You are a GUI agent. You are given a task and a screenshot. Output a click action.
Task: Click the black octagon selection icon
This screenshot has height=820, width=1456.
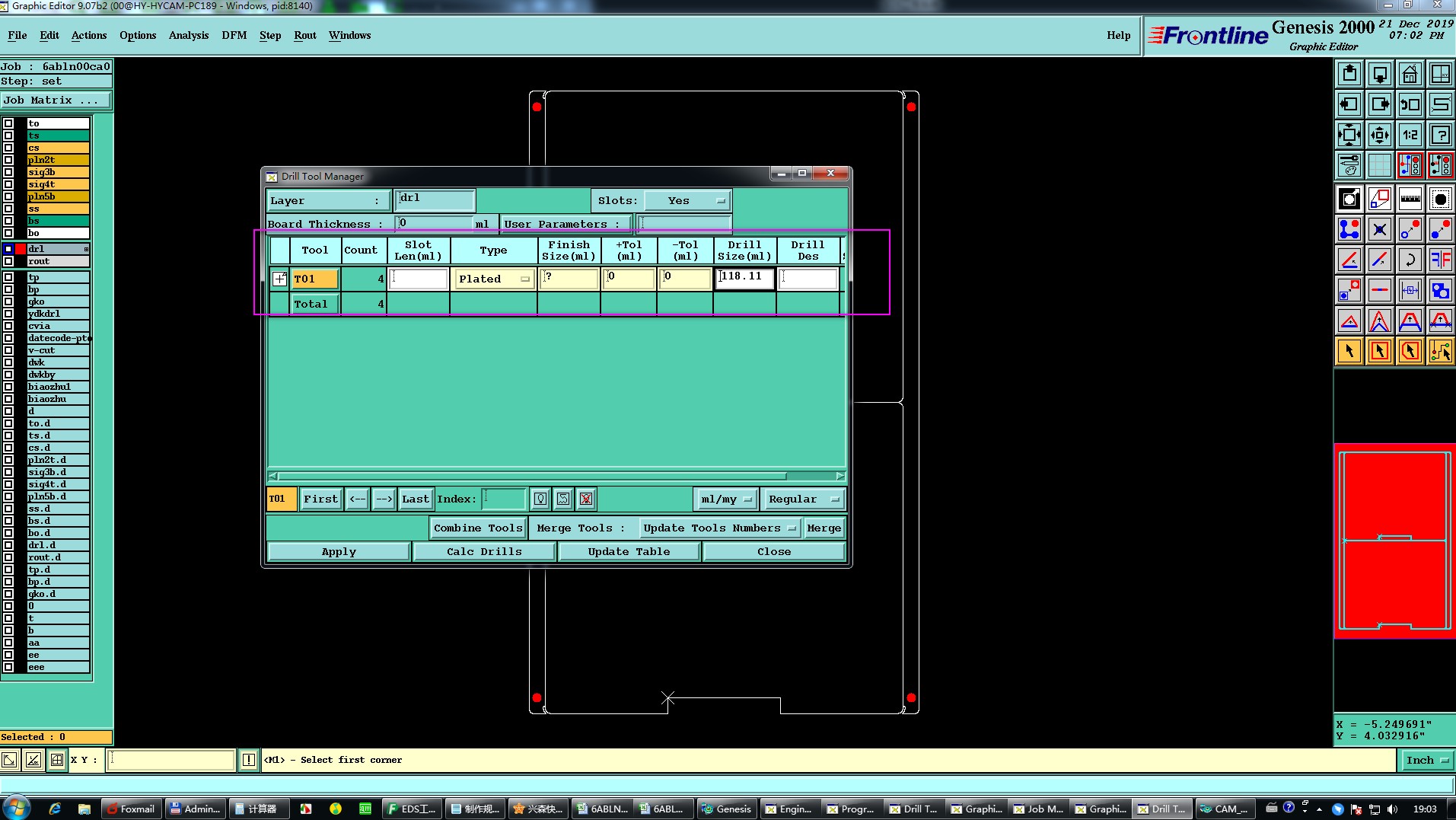click(x=1441, y=199)
